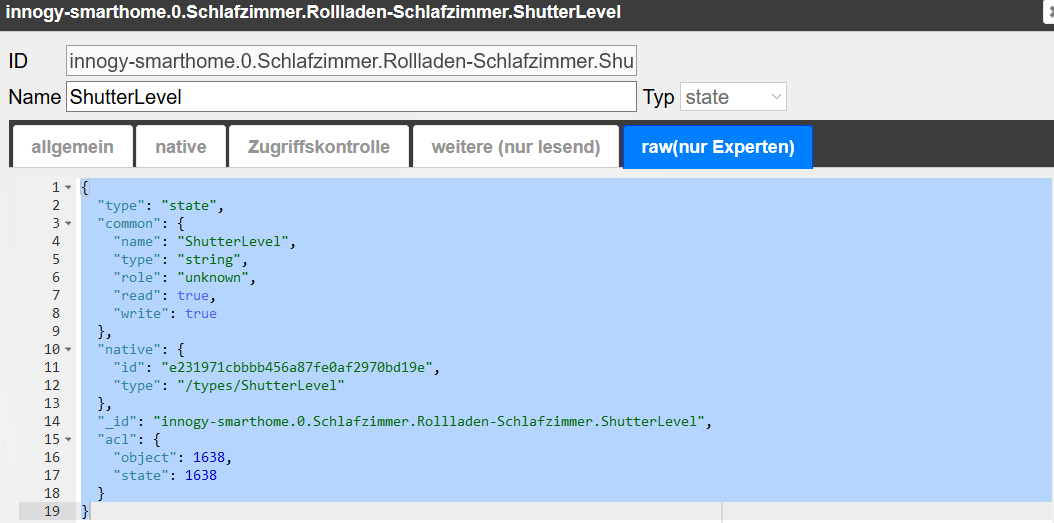Click the "/types/ShutterLevel" string on line 12

point(261,385)
